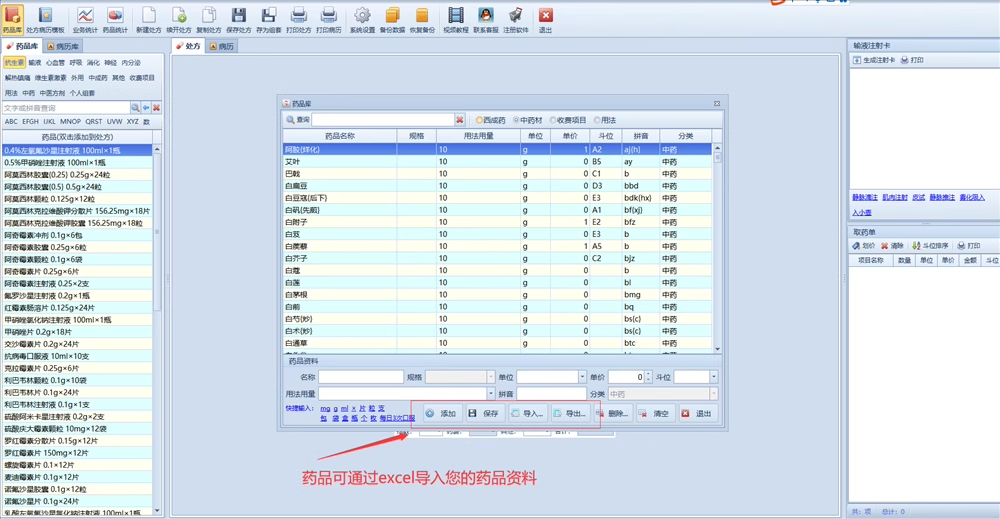1000x519 pixels.
Task: Clear the dialog query box with red X
Action: tap(459, 120)
